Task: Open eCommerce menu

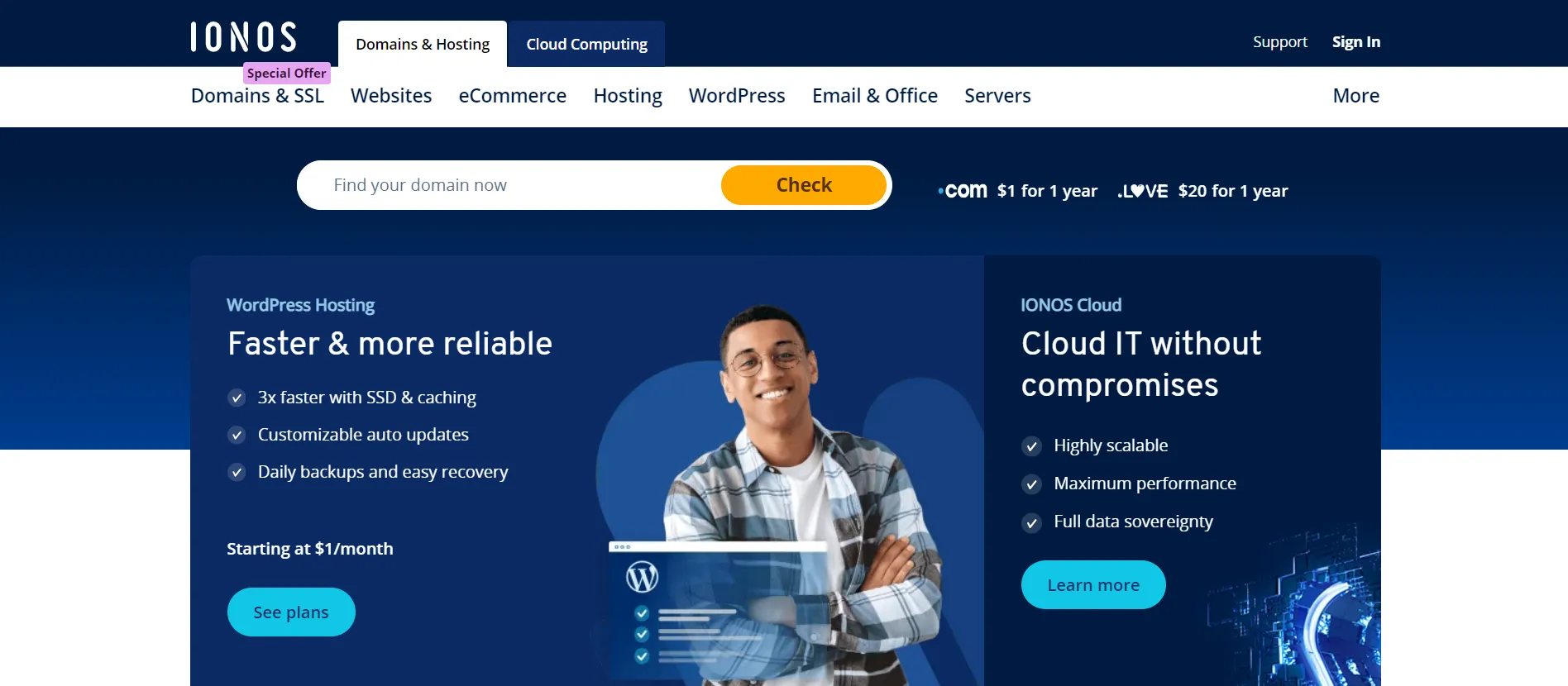Action: [x=513, y=96]
